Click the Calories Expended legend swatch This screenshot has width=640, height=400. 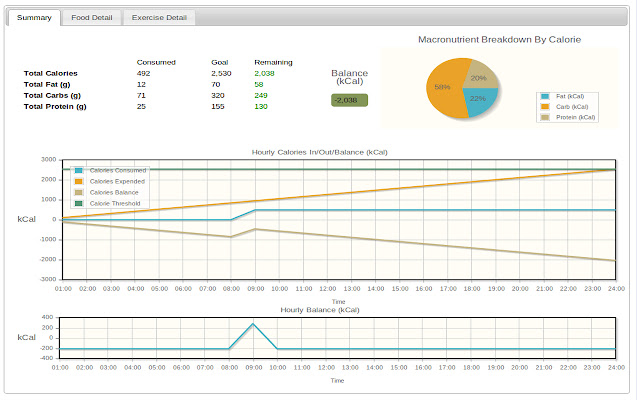pos(79,181)
